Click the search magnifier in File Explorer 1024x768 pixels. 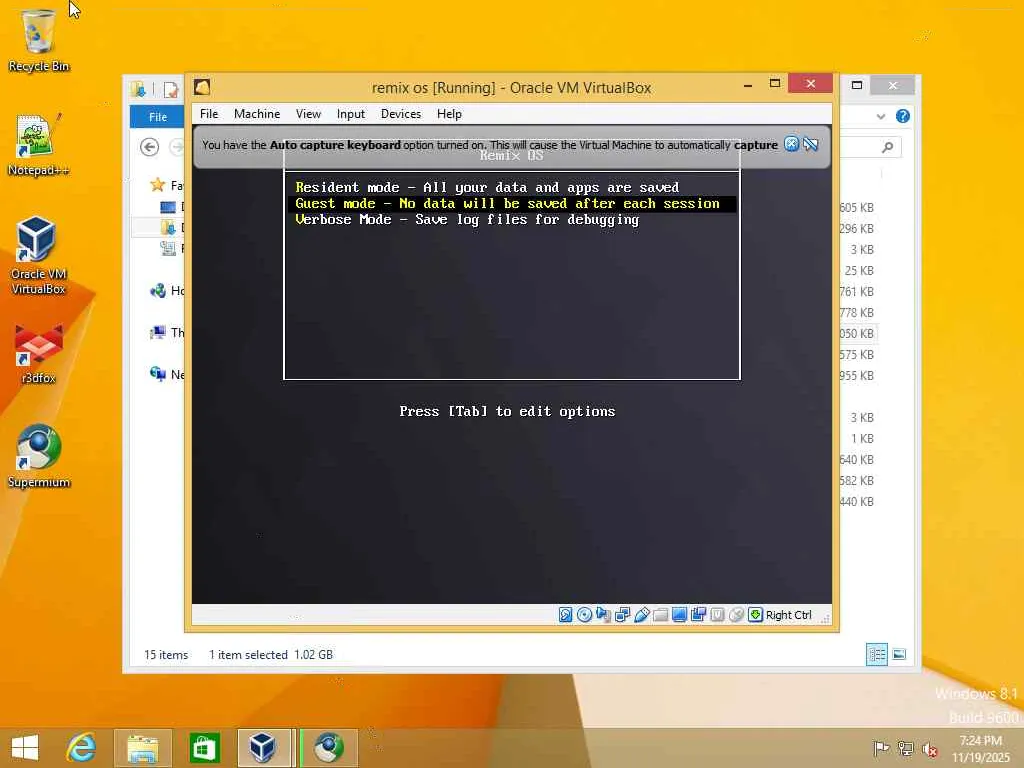coord(888,147)
